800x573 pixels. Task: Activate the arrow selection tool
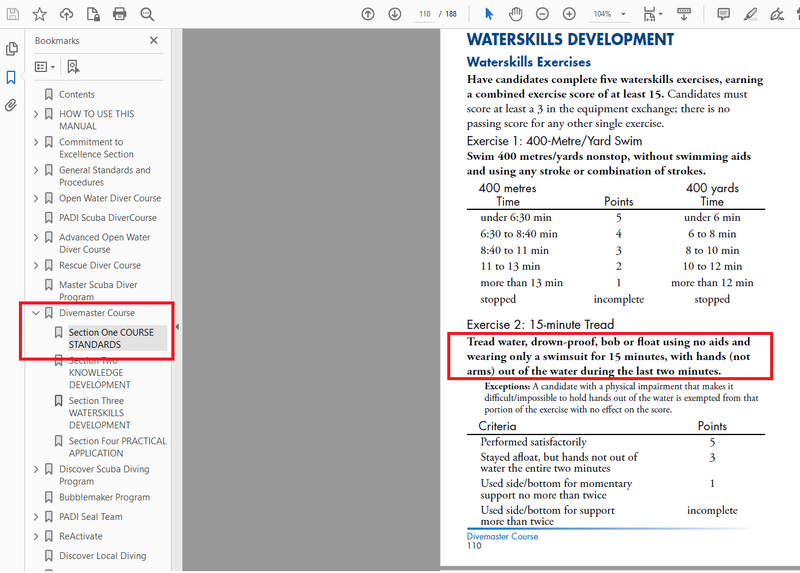pos(489,14)
